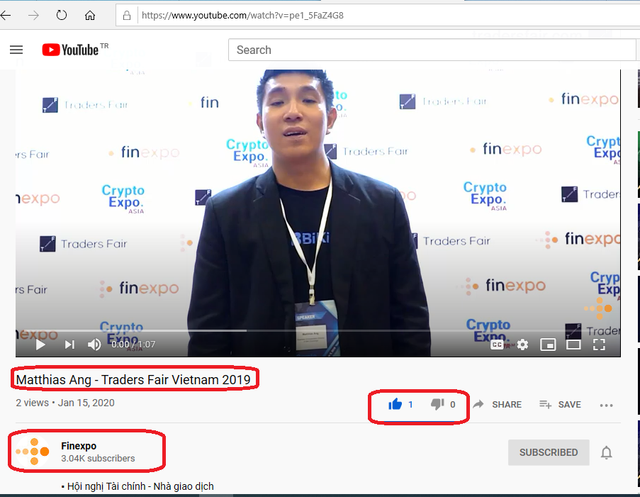Dislike the video with thumbs down
Image resolution: width=640 pixels, height=497 pixels.
tap(437, 404)
